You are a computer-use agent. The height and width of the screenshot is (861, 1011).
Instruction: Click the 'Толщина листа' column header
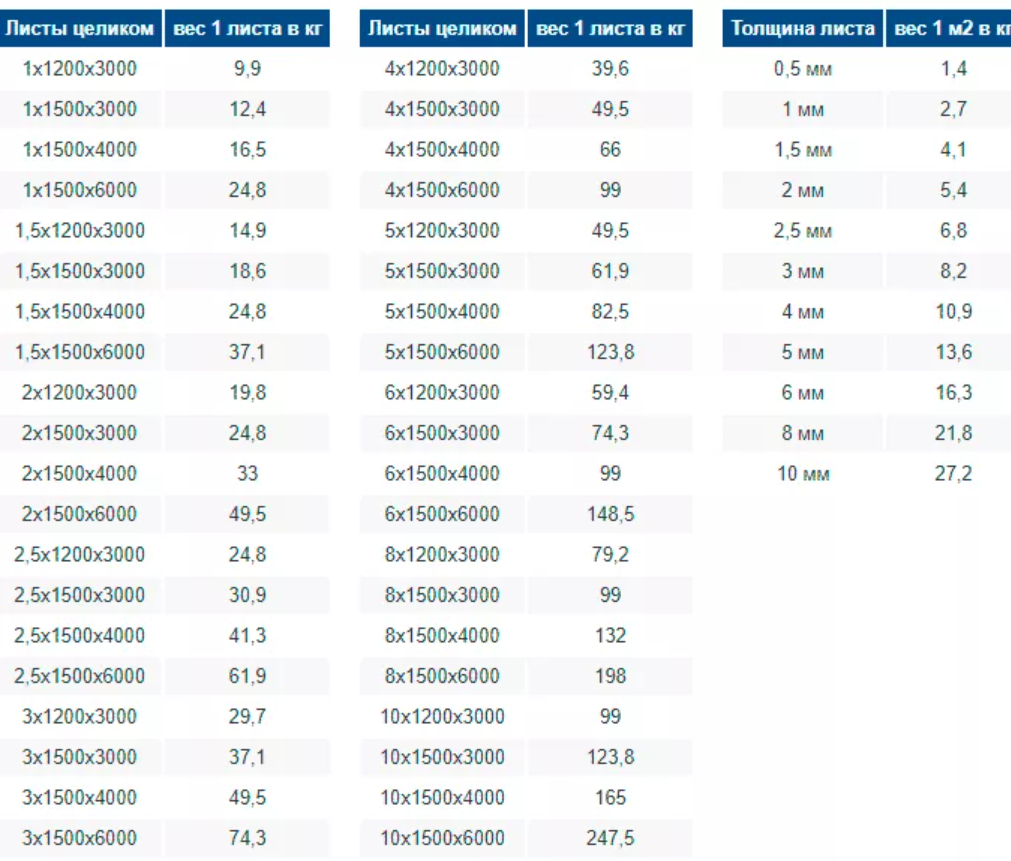tap(802, 28)
